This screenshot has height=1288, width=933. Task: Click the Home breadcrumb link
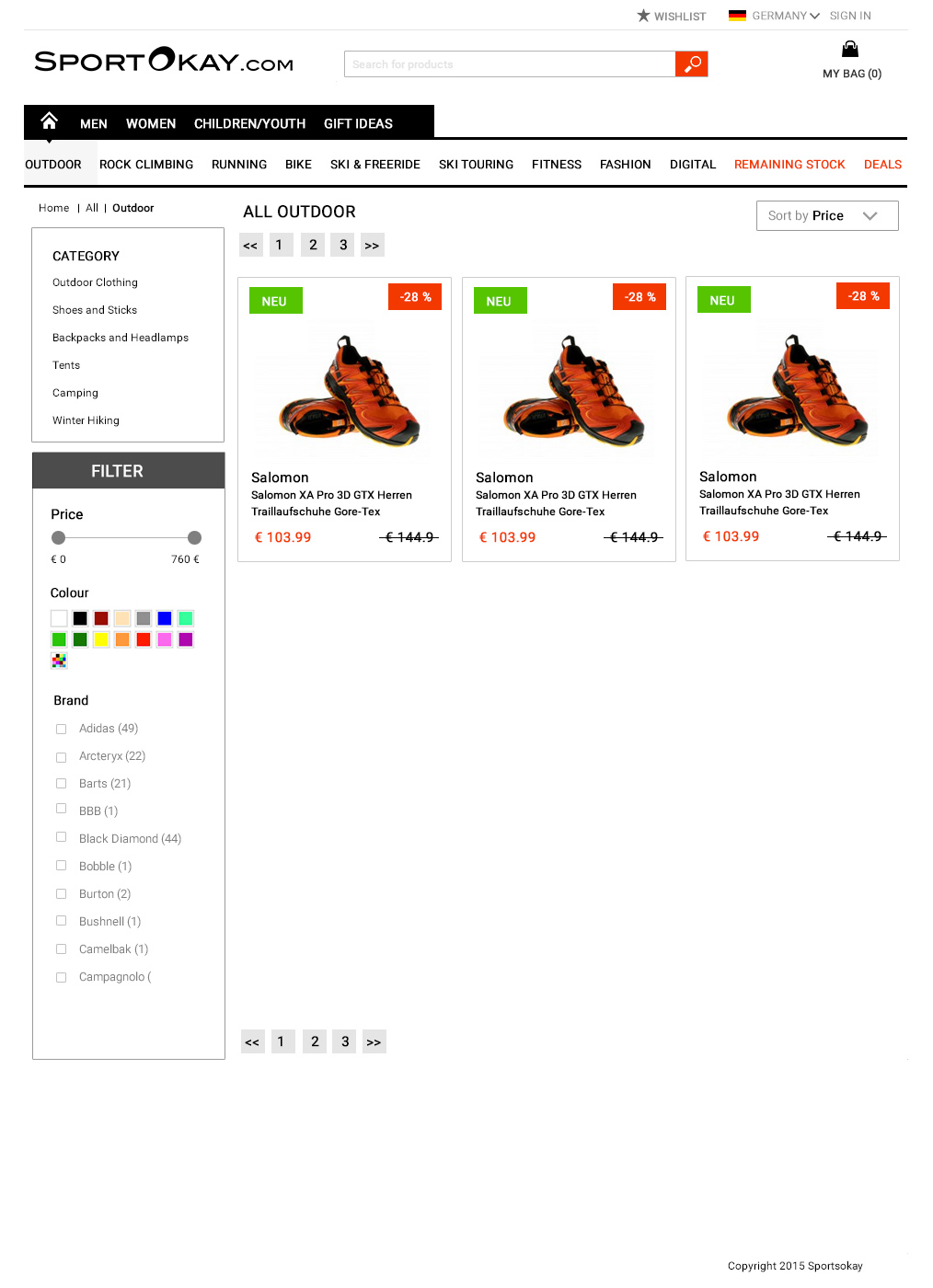tap(53, 208)
